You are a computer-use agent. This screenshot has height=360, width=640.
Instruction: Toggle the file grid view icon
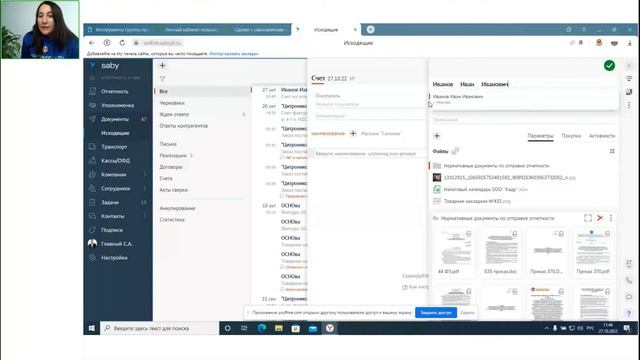tap(612, 151)
